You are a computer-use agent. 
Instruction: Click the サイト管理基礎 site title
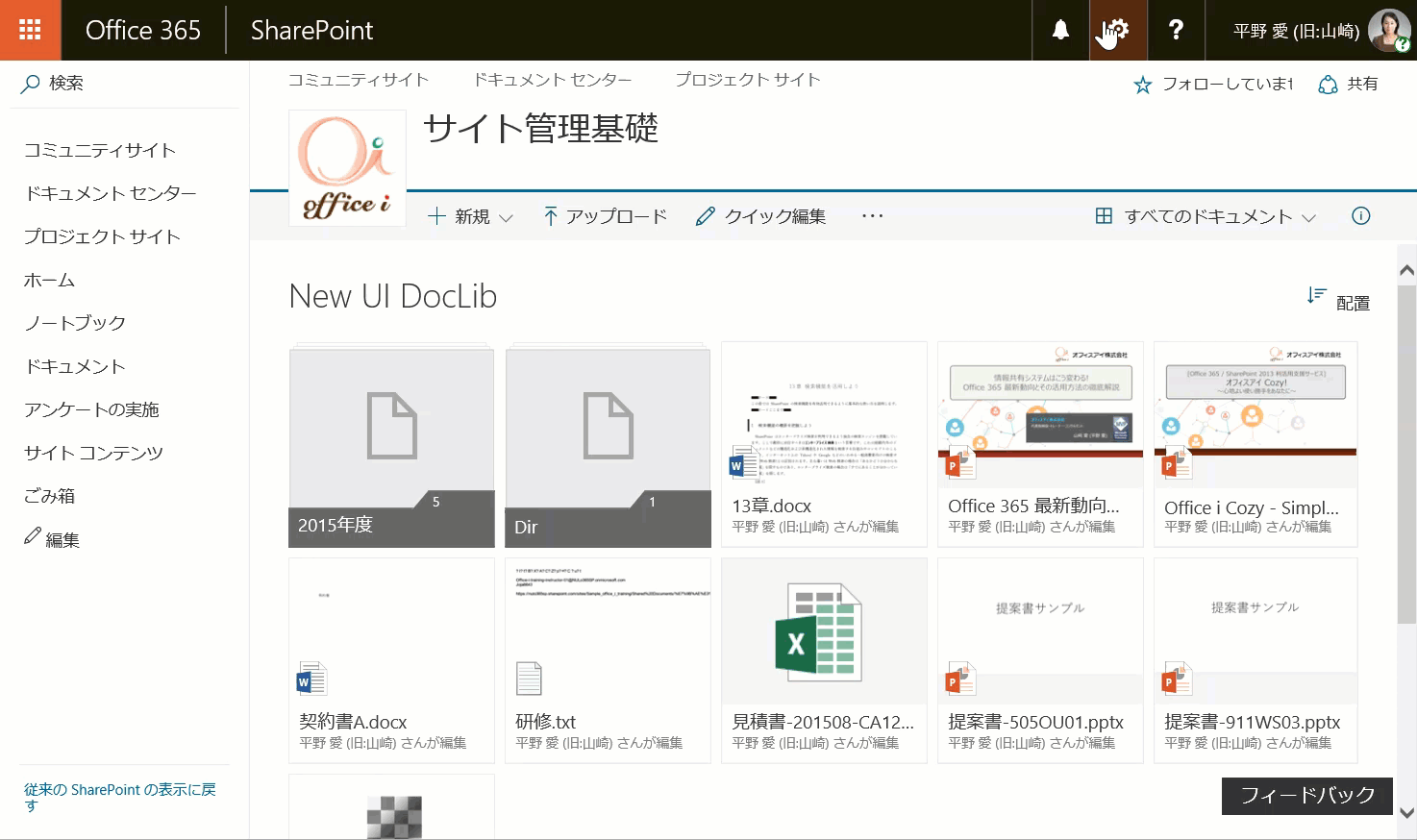click(x=540, y=128)
